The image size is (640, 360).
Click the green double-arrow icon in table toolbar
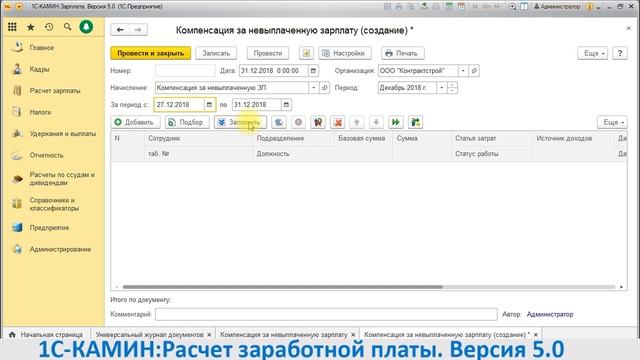[396, 122]
